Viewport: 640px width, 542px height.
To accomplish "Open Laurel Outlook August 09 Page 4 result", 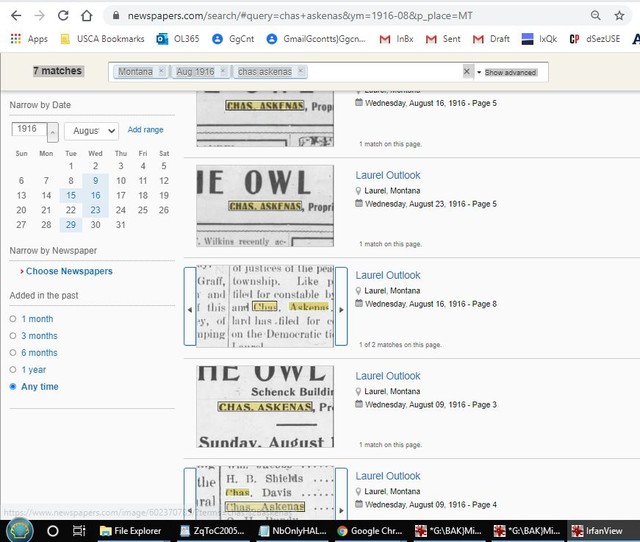I will click(x=388, y=476).
